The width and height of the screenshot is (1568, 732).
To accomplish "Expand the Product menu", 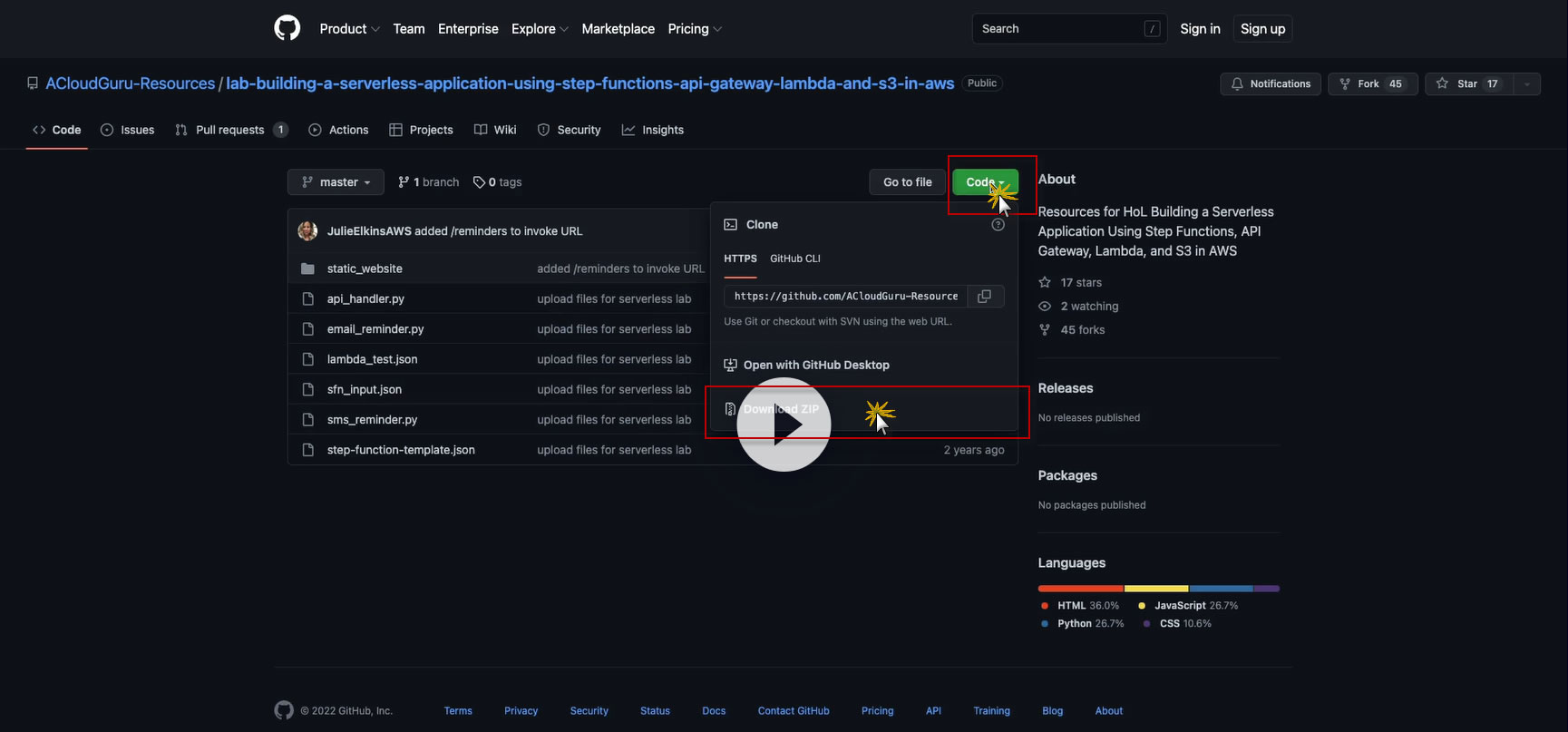I will click(x=349, y=29).
